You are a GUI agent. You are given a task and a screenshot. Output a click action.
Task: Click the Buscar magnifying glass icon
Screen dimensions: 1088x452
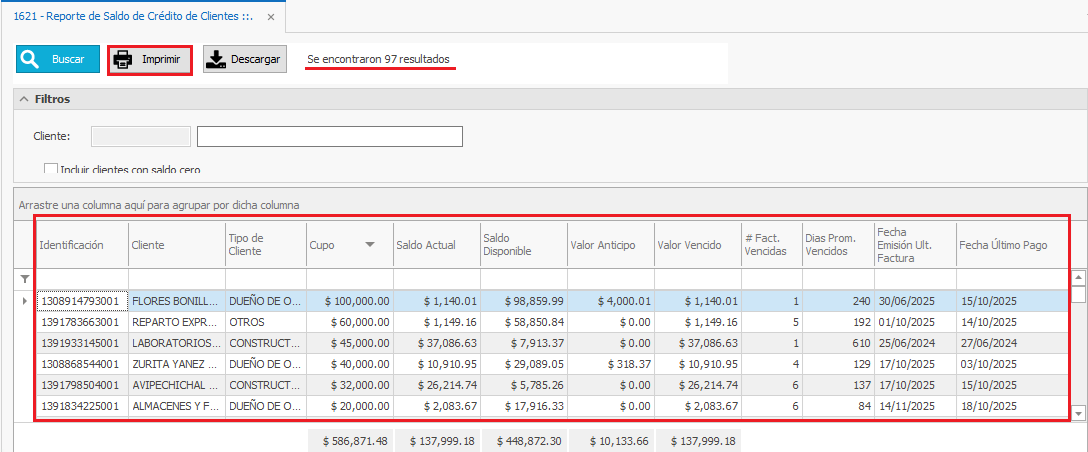(x=30, y=60)
